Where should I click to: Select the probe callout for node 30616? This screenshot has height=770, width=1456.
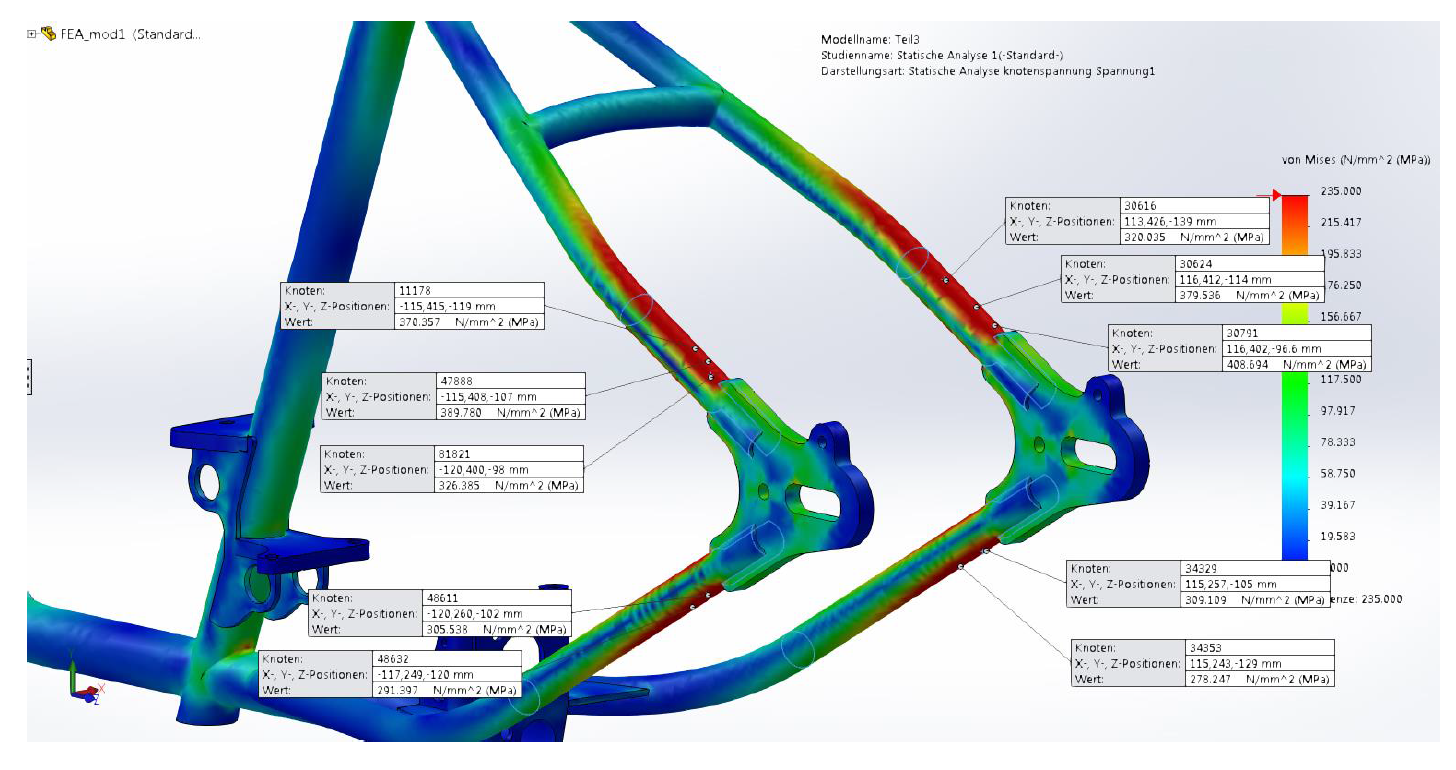click(1137, 221)
